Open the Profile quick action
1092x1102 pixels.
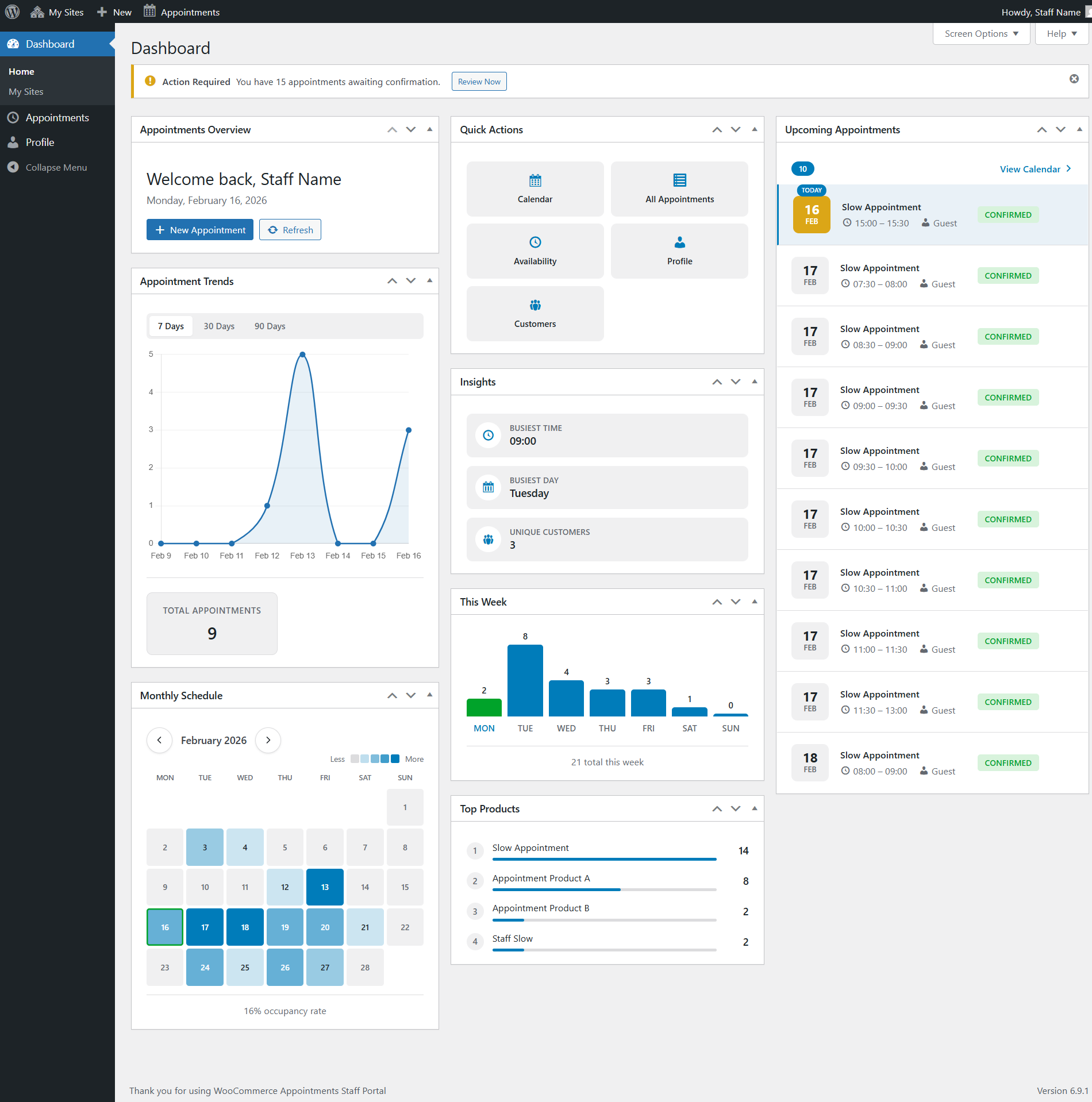679,251
